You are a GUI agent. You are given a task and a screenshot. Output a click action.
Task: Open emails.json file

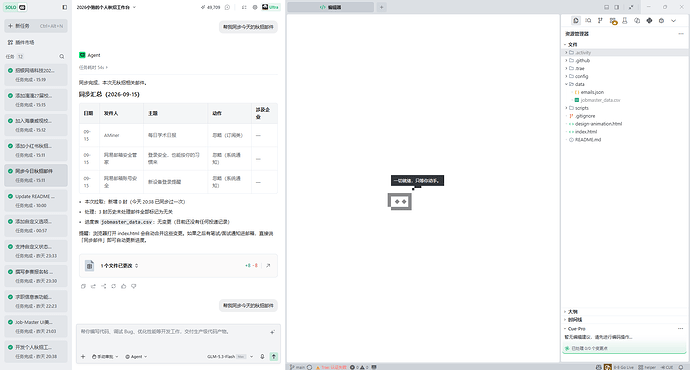[624, 92]
